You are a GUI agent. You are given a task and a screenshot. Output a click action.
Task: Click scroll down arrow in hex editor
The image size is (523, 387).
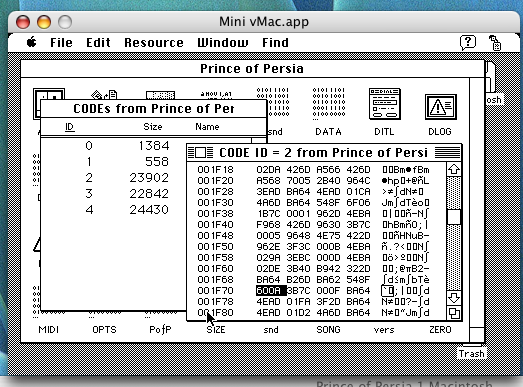click(x=454, y=298)
